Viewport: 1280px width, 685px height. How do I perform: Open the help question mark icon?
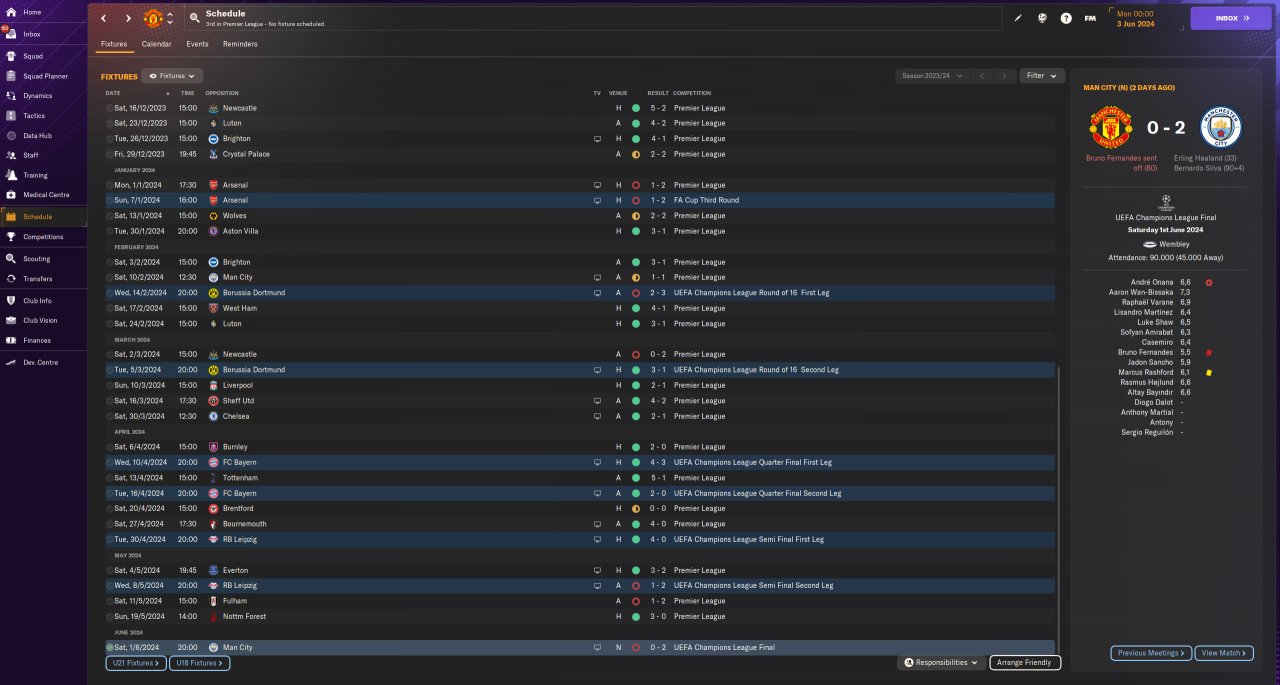click(x=1066, y=18)
